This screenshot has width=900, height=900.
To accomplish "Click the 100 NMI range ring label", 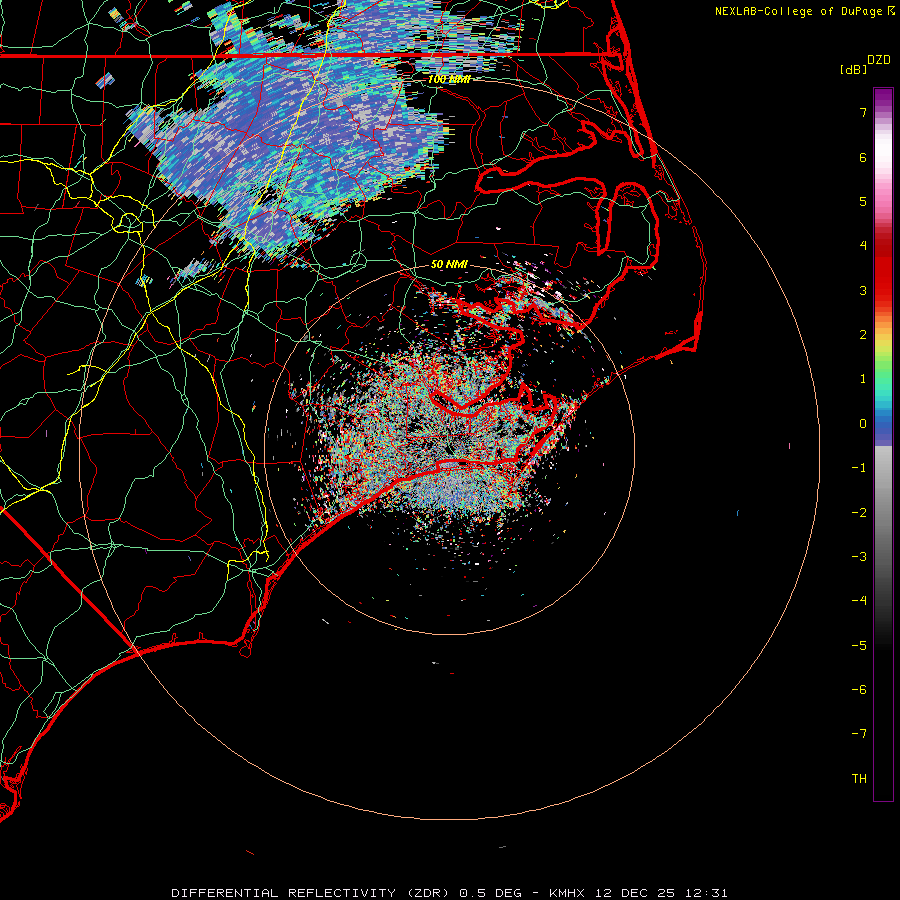I will click(x=449, y=79).
